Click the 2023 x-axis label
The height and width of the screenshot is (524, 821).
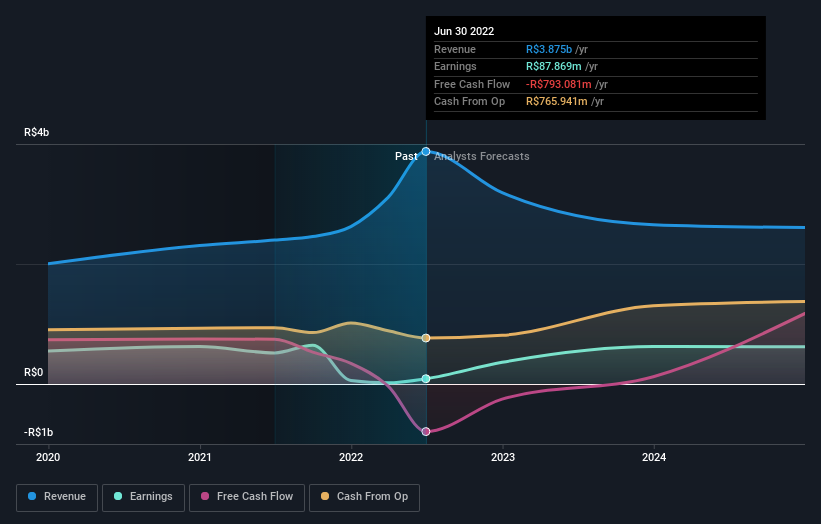coord(503,457)
